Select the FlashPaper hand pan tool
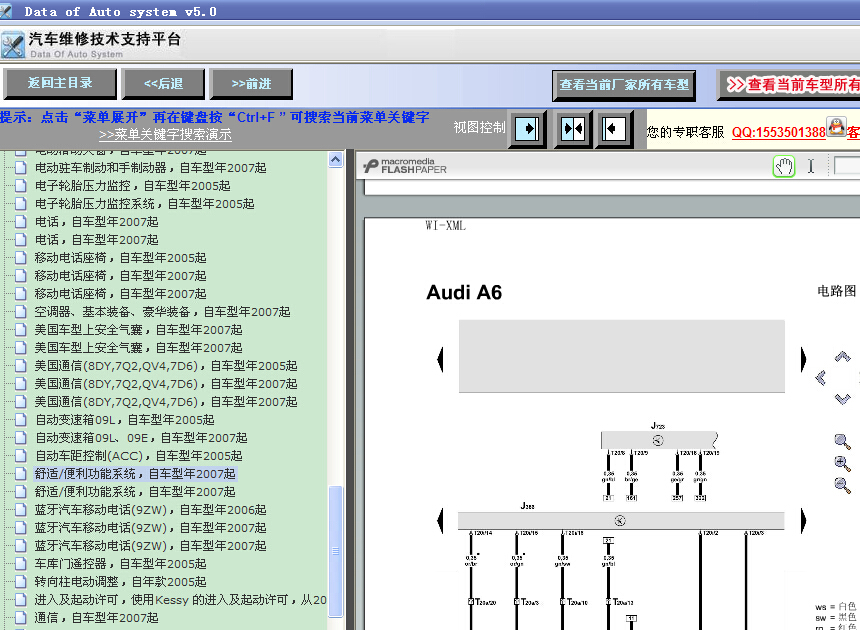Screen dimensions: 860x630 coord(784,166)
